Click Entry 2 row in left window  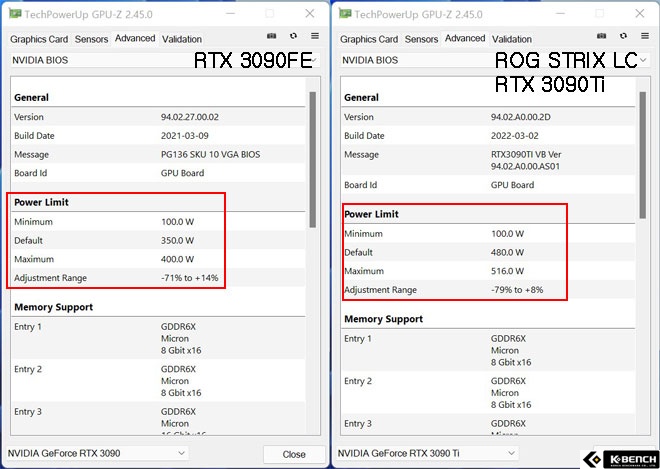[158, 381]
